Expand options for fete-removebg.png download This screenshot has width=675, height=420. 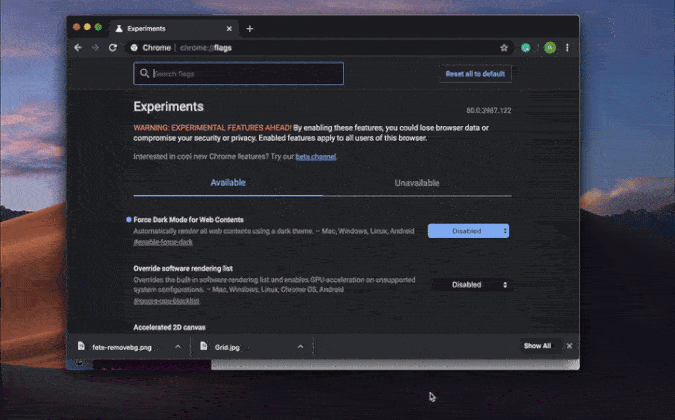[x=178, y=346]
